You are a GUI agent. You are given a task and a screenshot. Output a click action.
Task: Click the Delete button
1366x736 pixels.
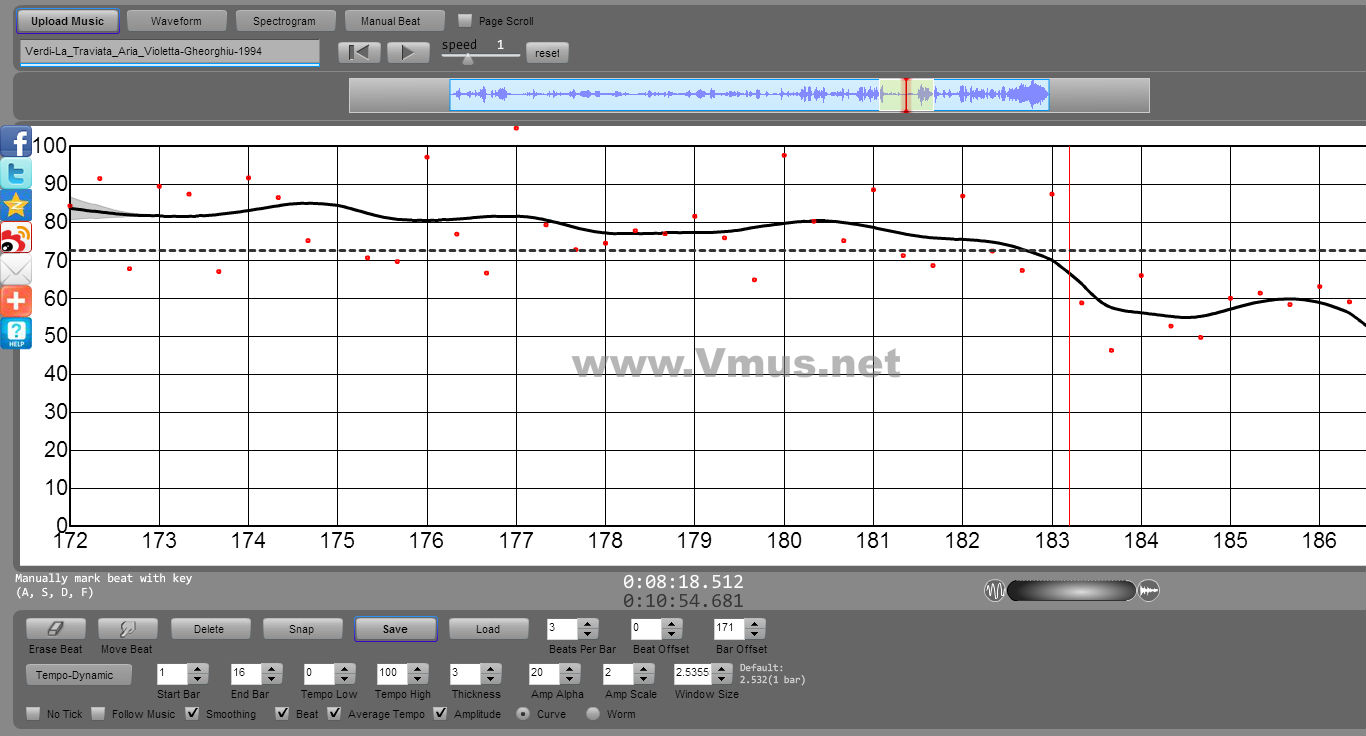209,629
